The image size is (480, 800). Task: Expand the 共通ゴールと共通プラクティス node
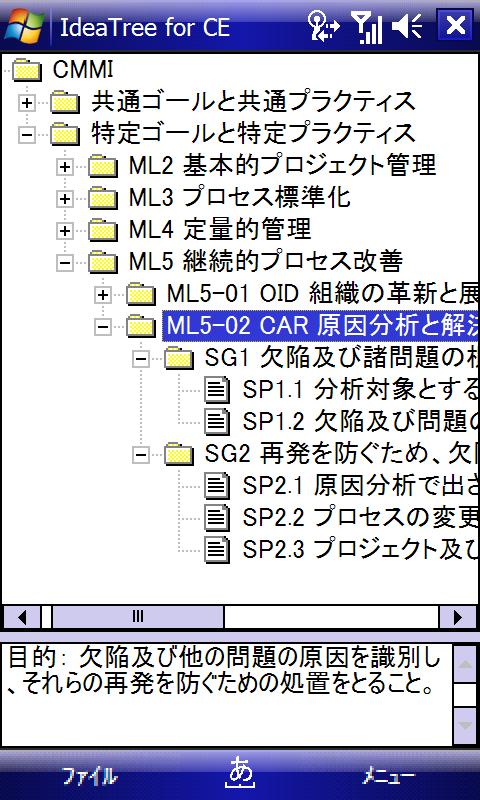click(x=27, y=104)
